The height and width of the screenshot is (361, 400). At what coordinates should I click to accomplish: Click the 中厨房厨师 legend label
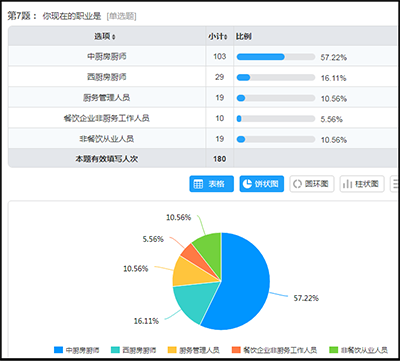[x=82, y=350]
